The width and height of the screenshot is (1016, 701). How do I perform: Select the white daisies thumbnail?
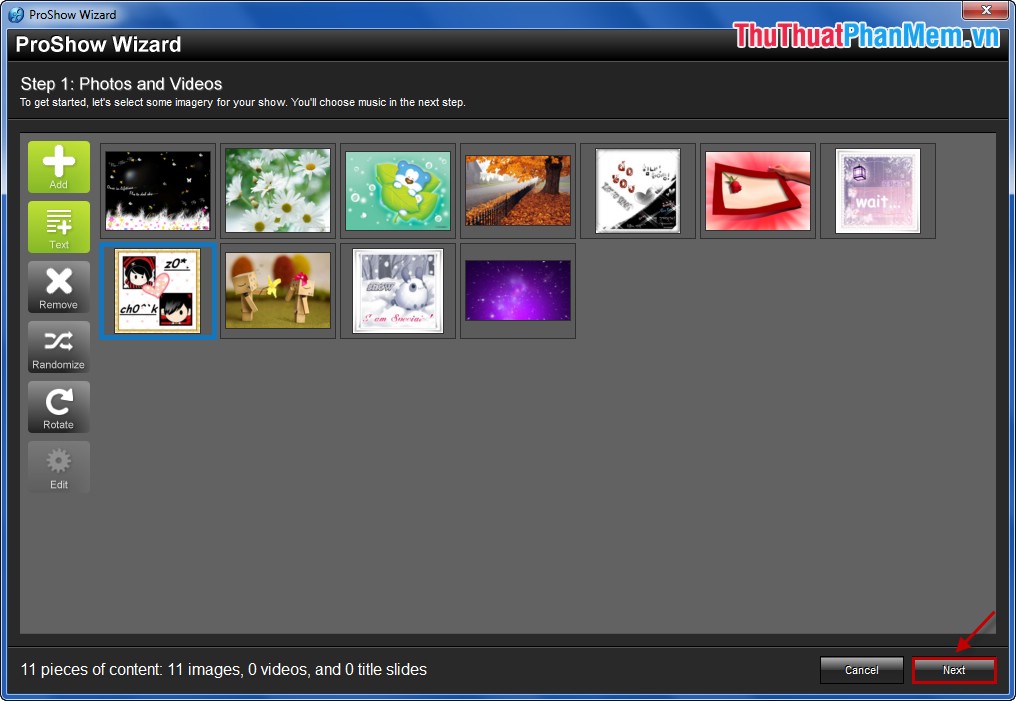click(x=277, y=190)
